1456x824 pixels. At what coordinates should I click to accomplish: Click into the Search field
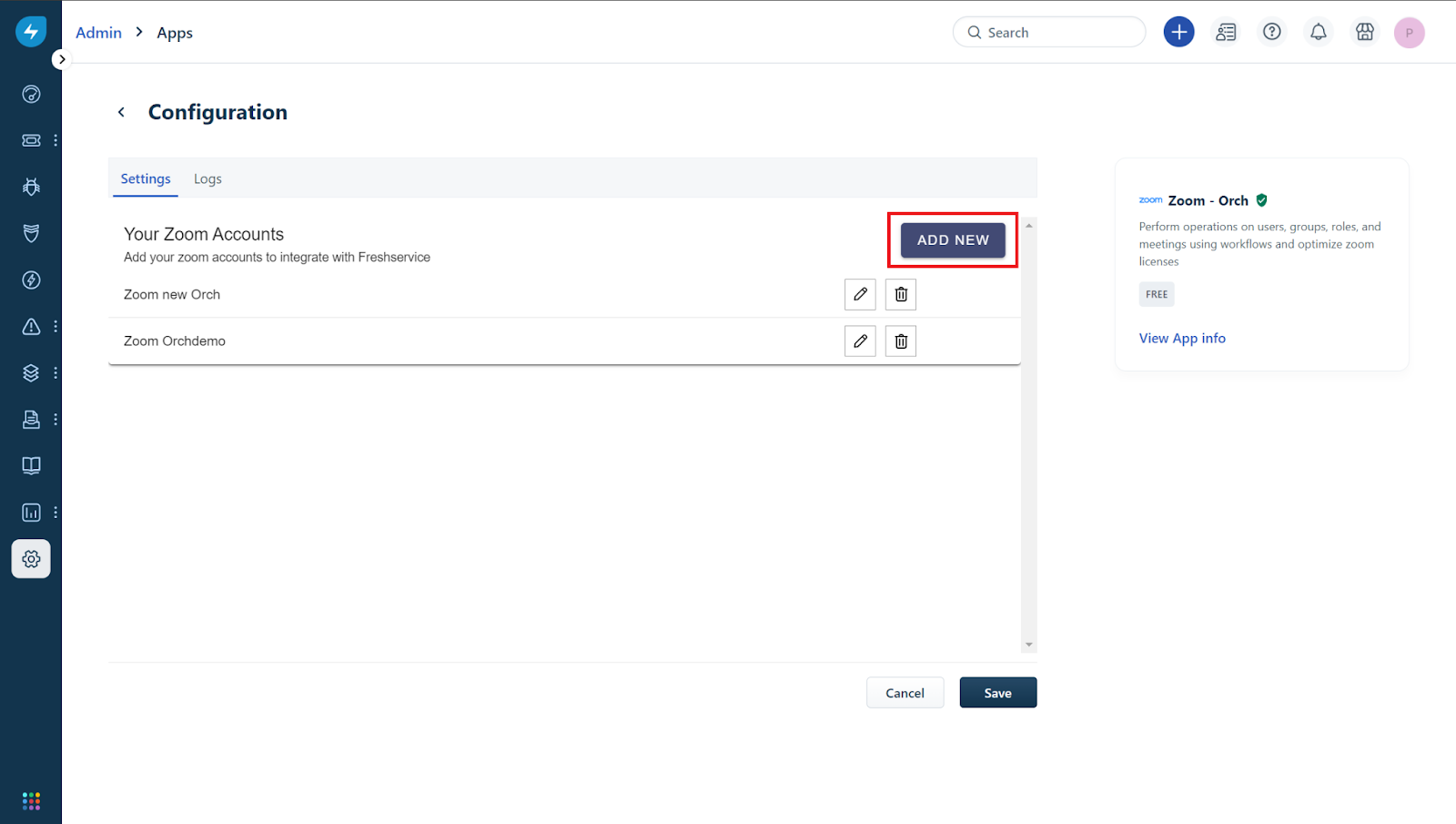[x=1049, y=32]
